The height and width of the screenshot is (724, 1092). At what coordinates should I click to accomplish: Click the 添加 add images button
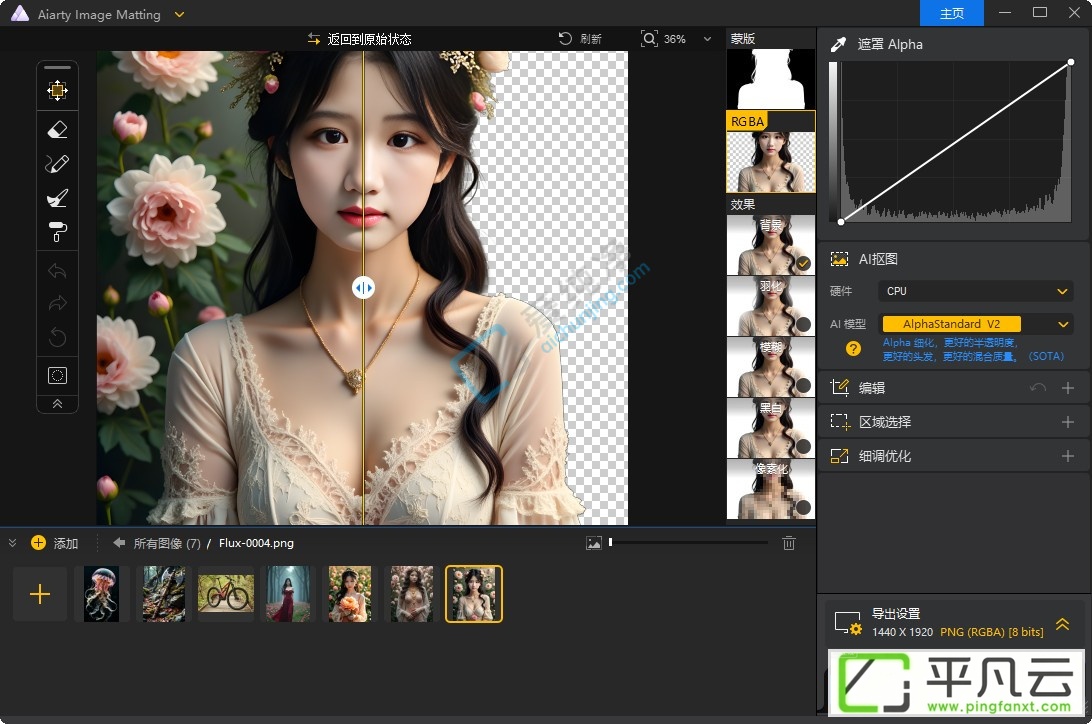(x=54, y=543)
